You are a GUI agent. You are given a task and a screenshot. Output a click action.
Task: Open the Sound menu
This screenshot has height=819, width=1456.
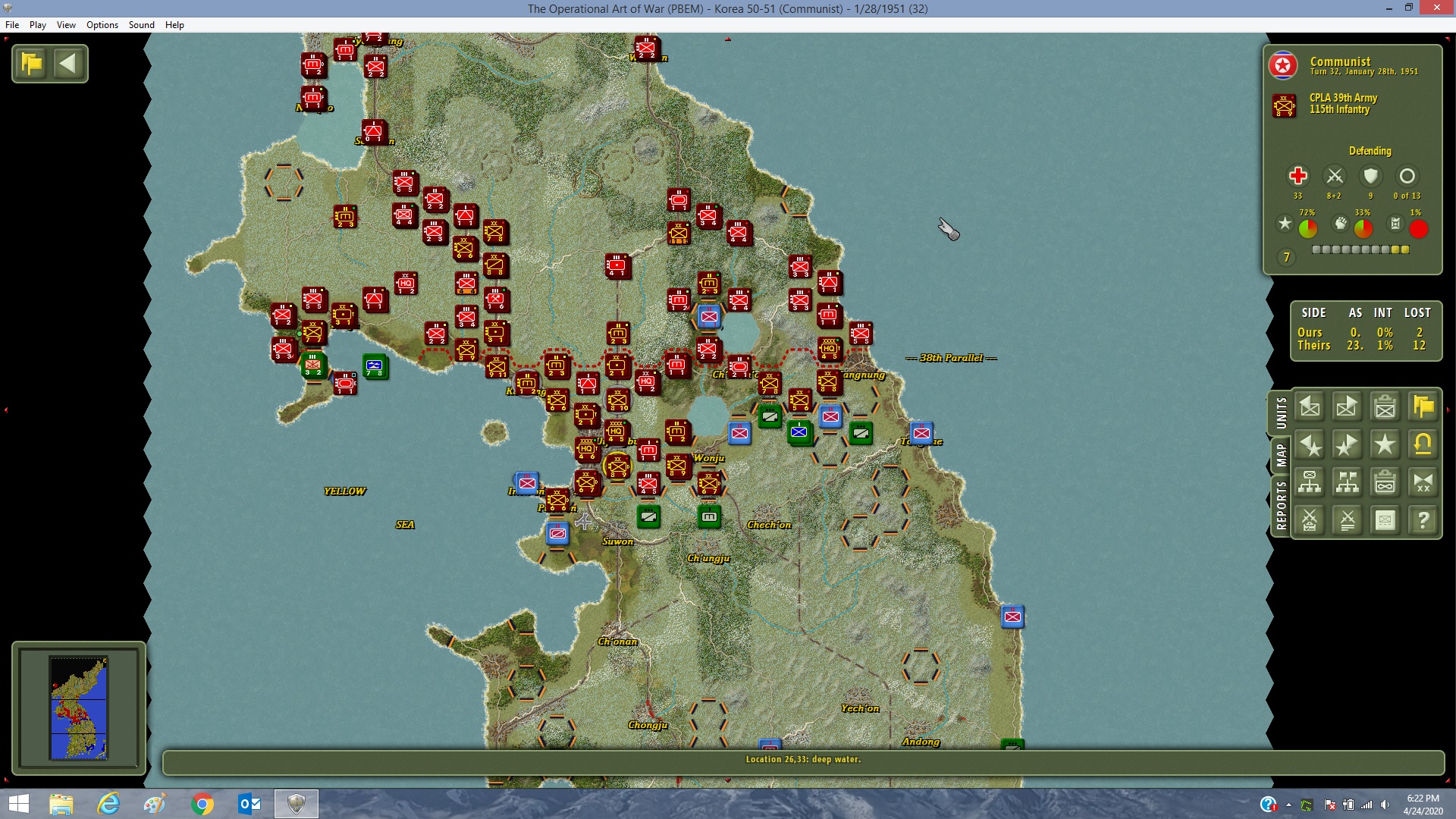pos(142,25)
